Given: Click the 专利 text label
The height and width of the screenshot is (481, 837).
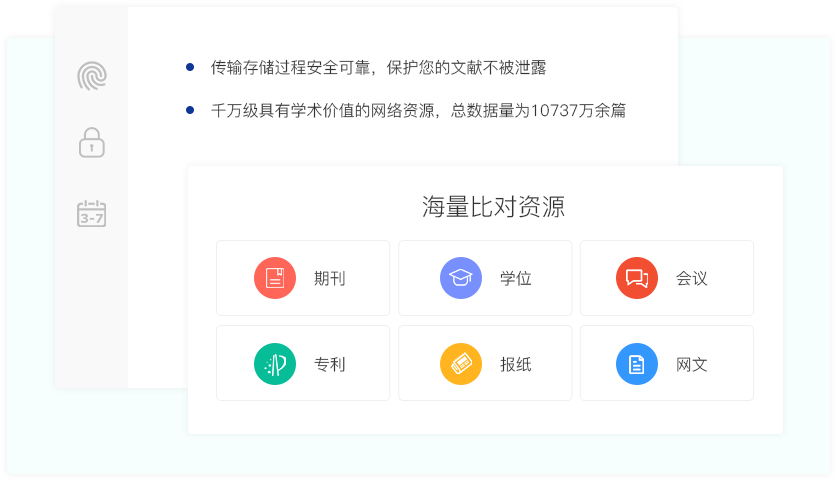Looking at the screenshot, I should point(329,365).
